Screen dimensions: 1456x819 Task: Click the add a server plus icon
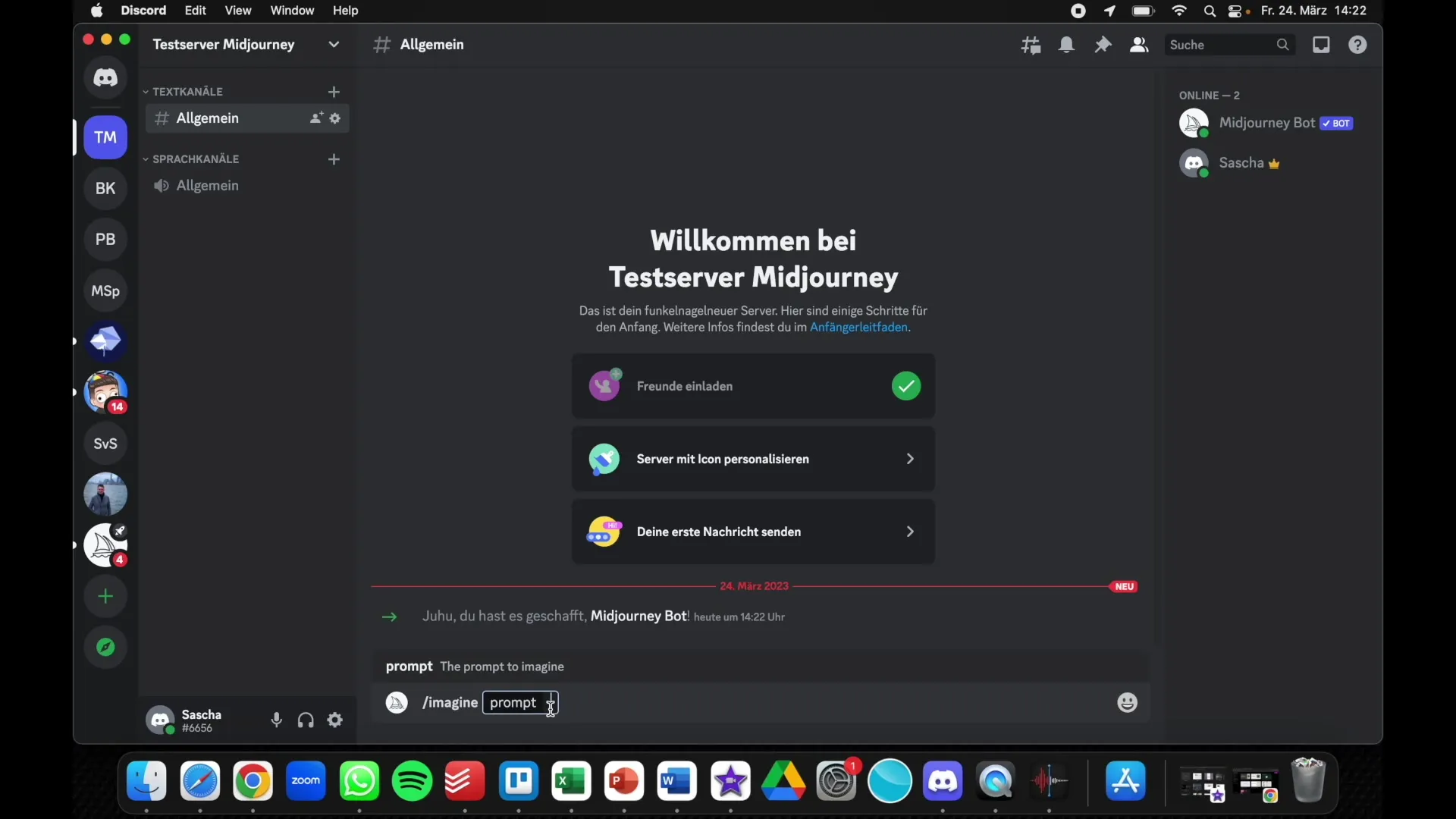click(105, 597)
